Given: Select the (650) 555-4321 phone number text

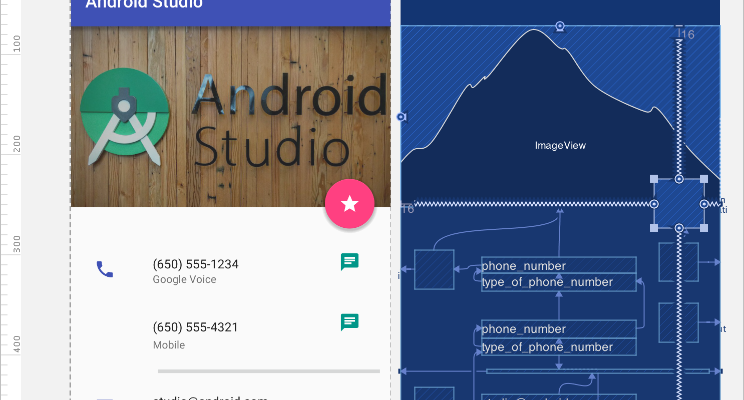Looking at the screenshot, I should tap(195, 327).
